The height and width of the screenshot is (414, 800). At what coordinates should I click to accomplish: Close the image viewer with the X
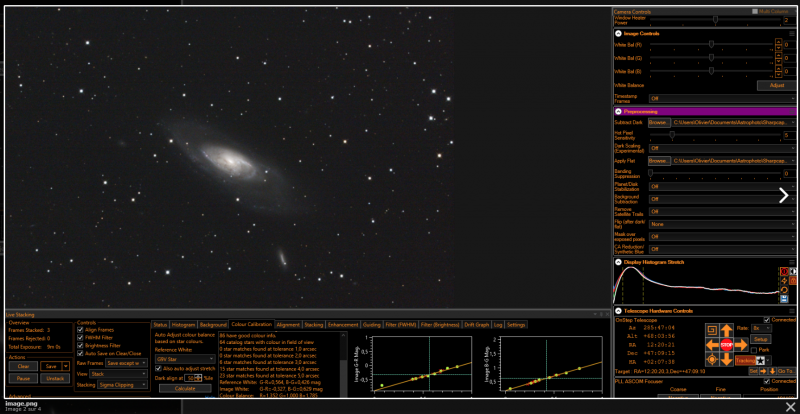pos(790,407)
